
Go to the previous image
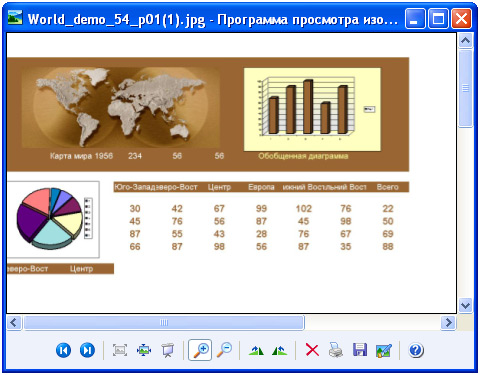point(63,350)
